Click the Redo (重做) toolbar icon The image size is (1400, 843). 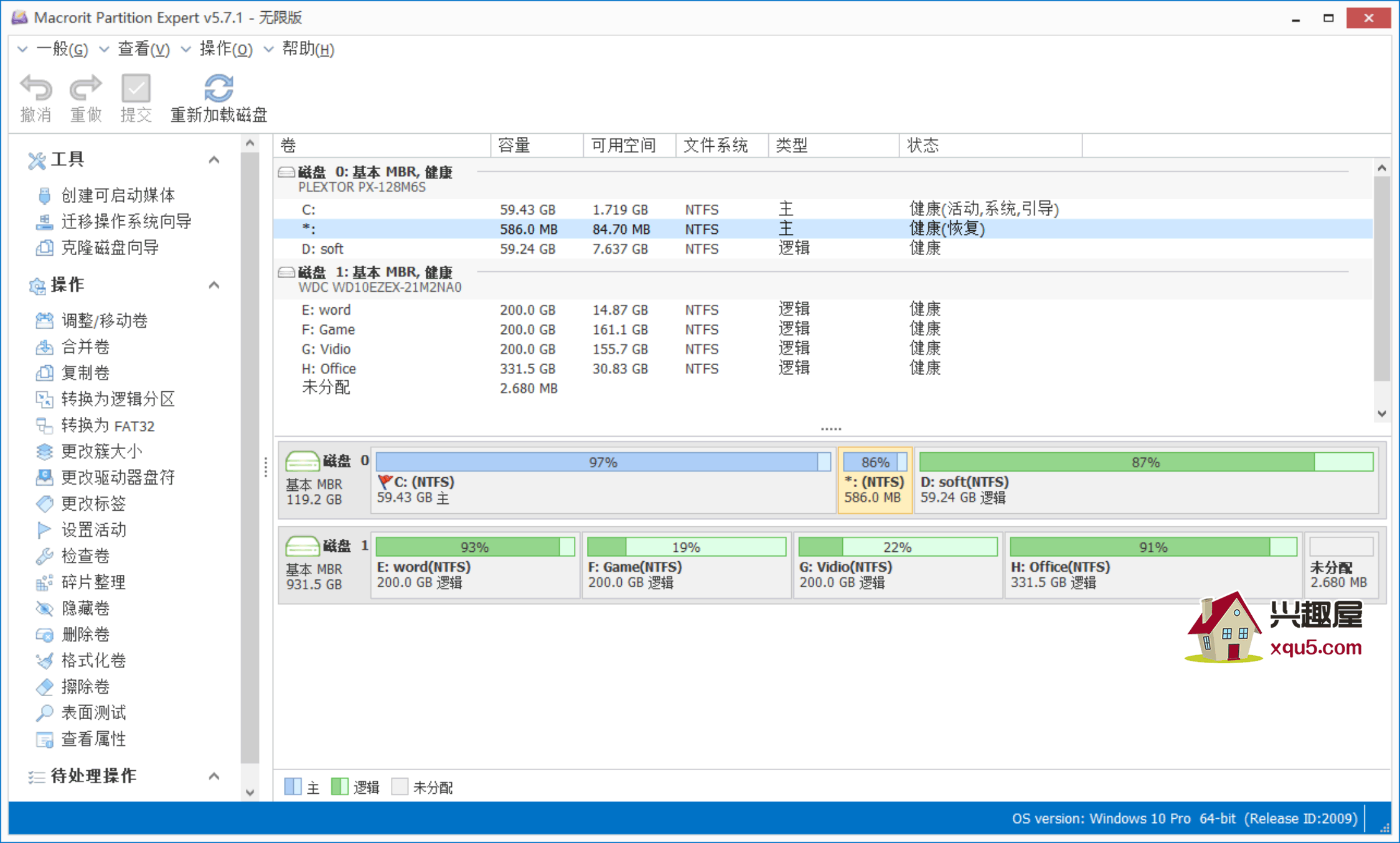(x=85, y=88)
